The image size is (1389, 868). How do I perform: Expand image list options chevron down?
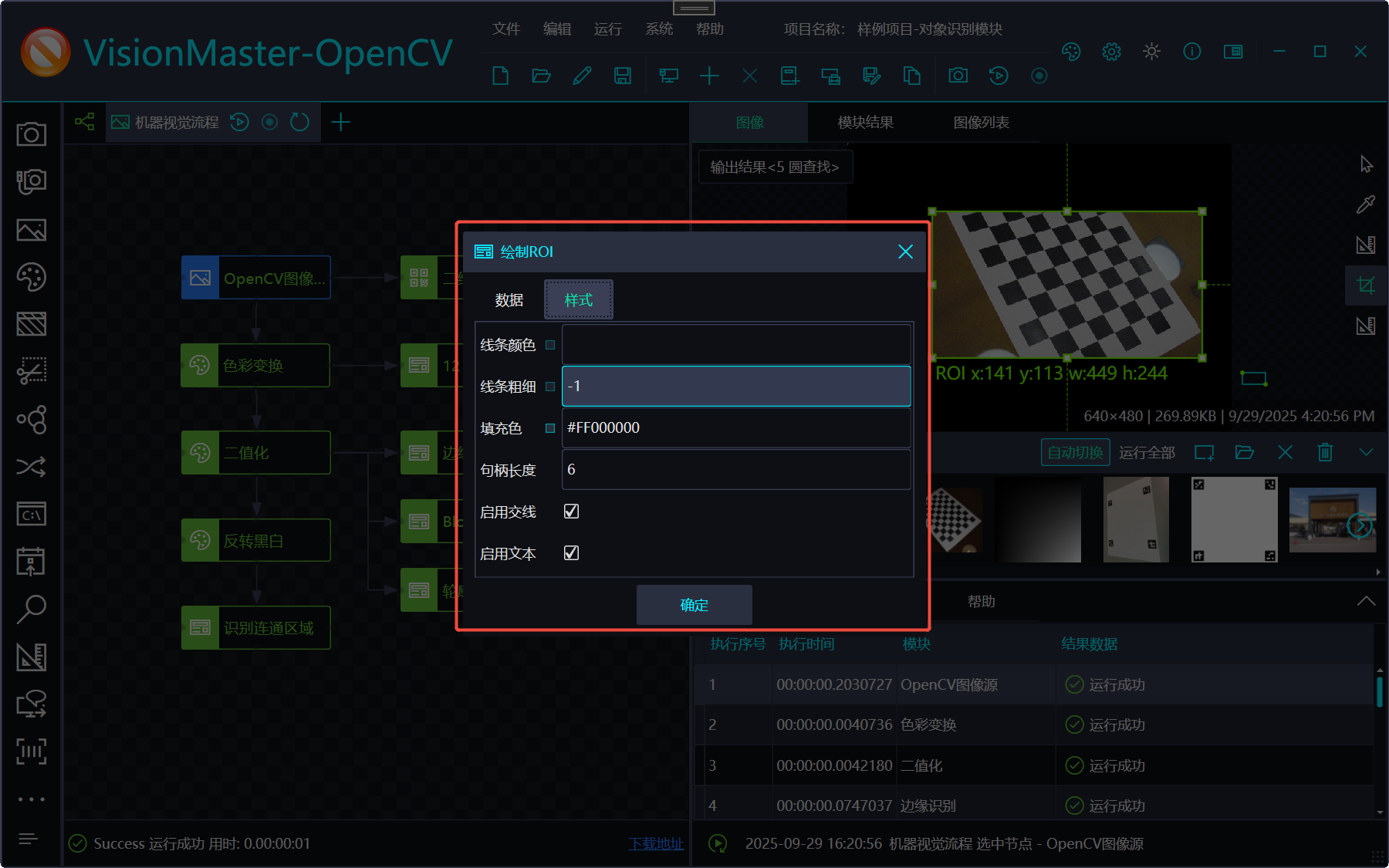click(1366, 452)
